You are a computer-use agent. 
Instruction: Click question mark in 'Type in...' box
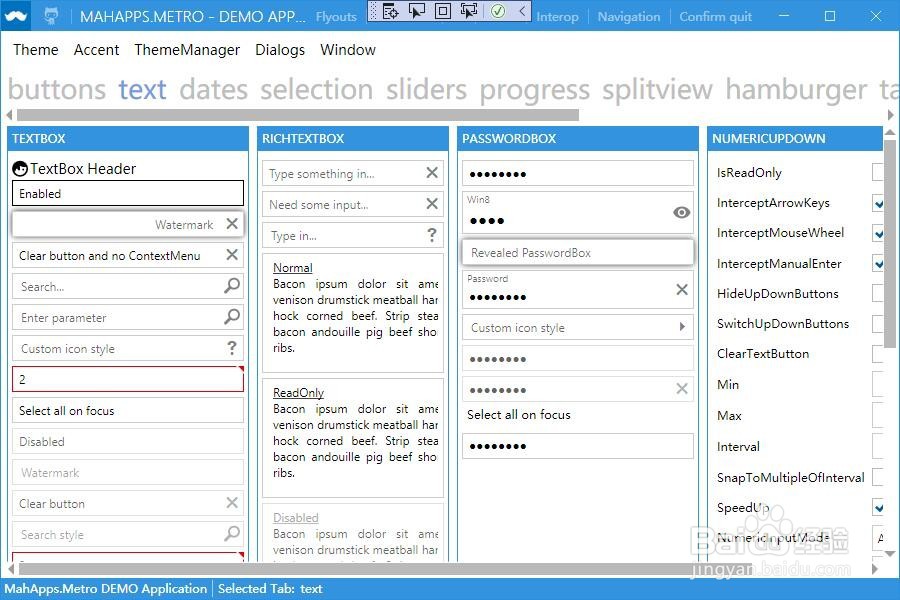pos(432,234)
